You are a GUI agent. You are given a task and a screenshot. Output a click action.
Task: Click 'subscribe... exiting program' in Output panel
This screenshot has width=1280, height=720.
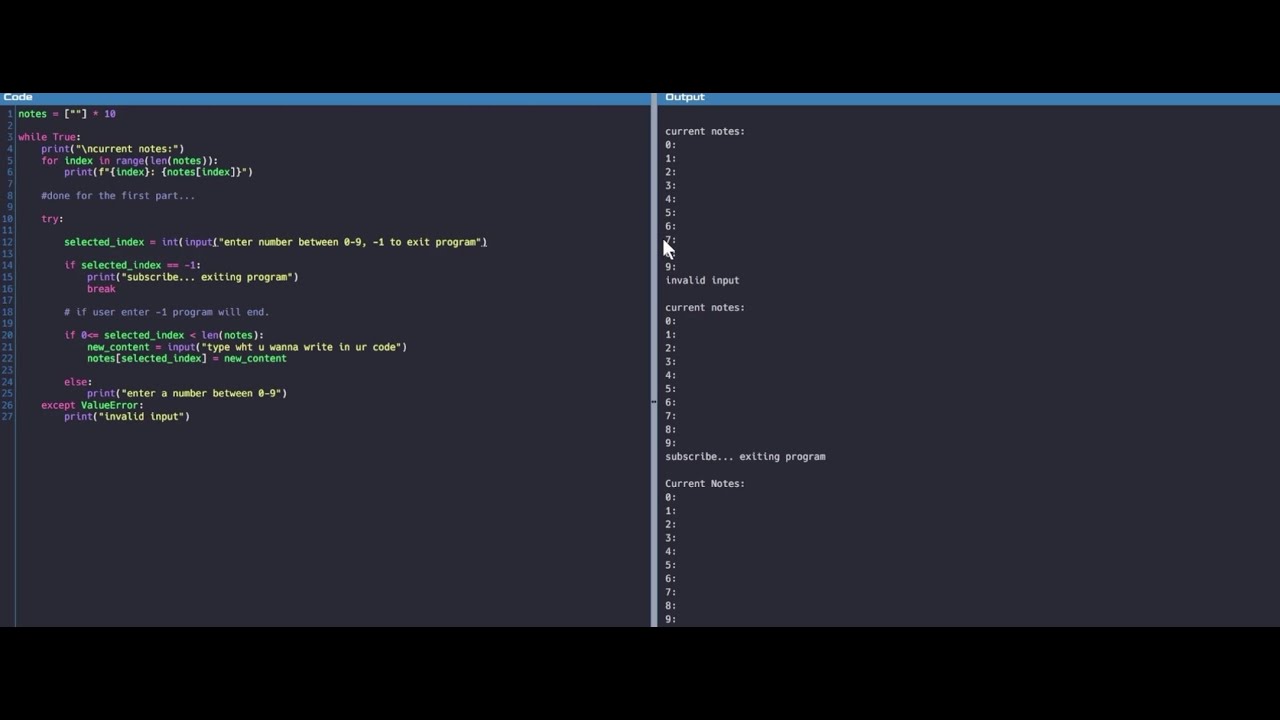pyautogui.click(x=745, y=457)
